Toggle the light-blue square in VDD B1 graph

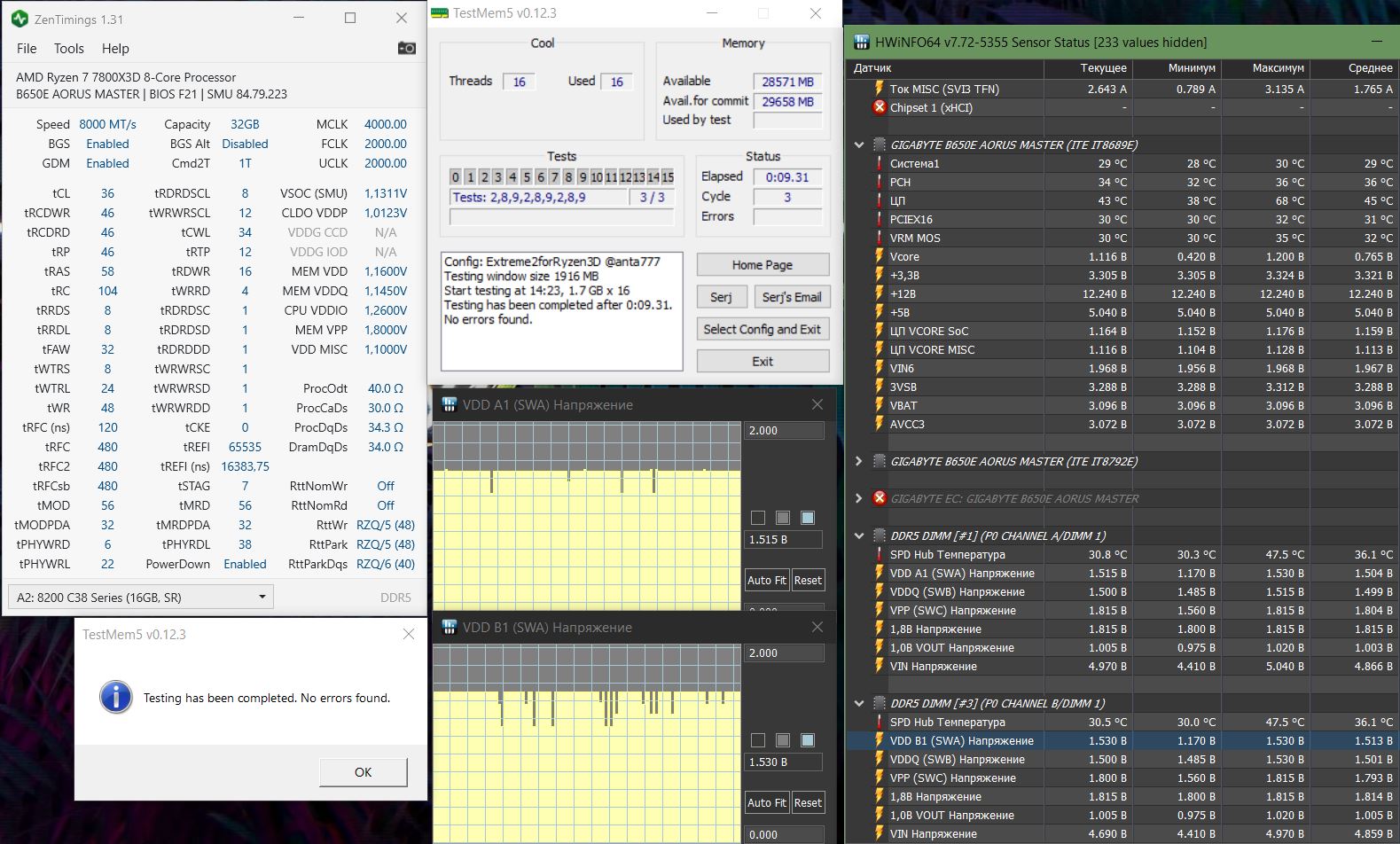tap(807, 740)
